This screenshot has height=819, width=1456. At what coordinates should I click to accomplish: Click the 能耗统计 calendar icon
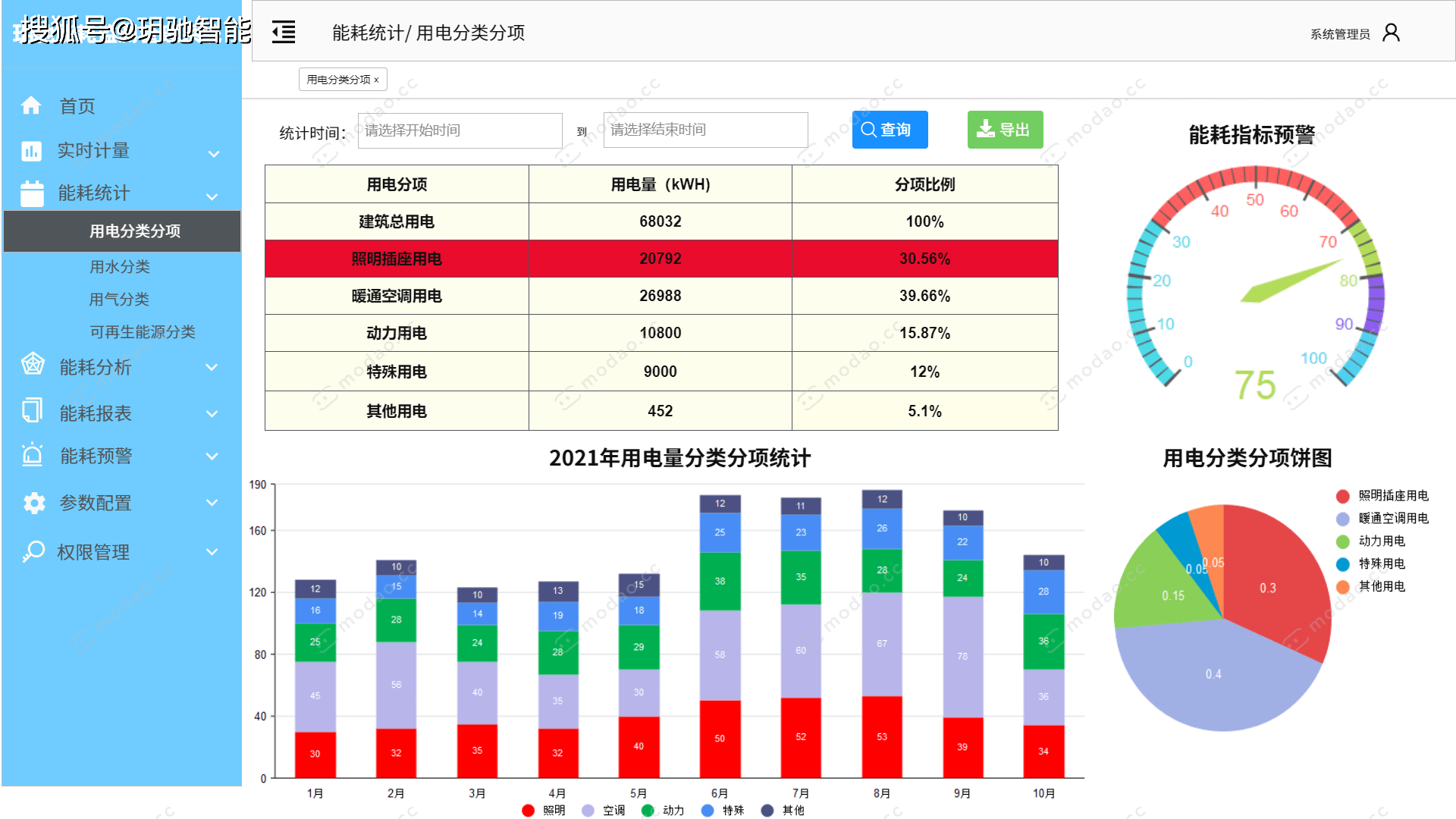click(x=30, y=193)
